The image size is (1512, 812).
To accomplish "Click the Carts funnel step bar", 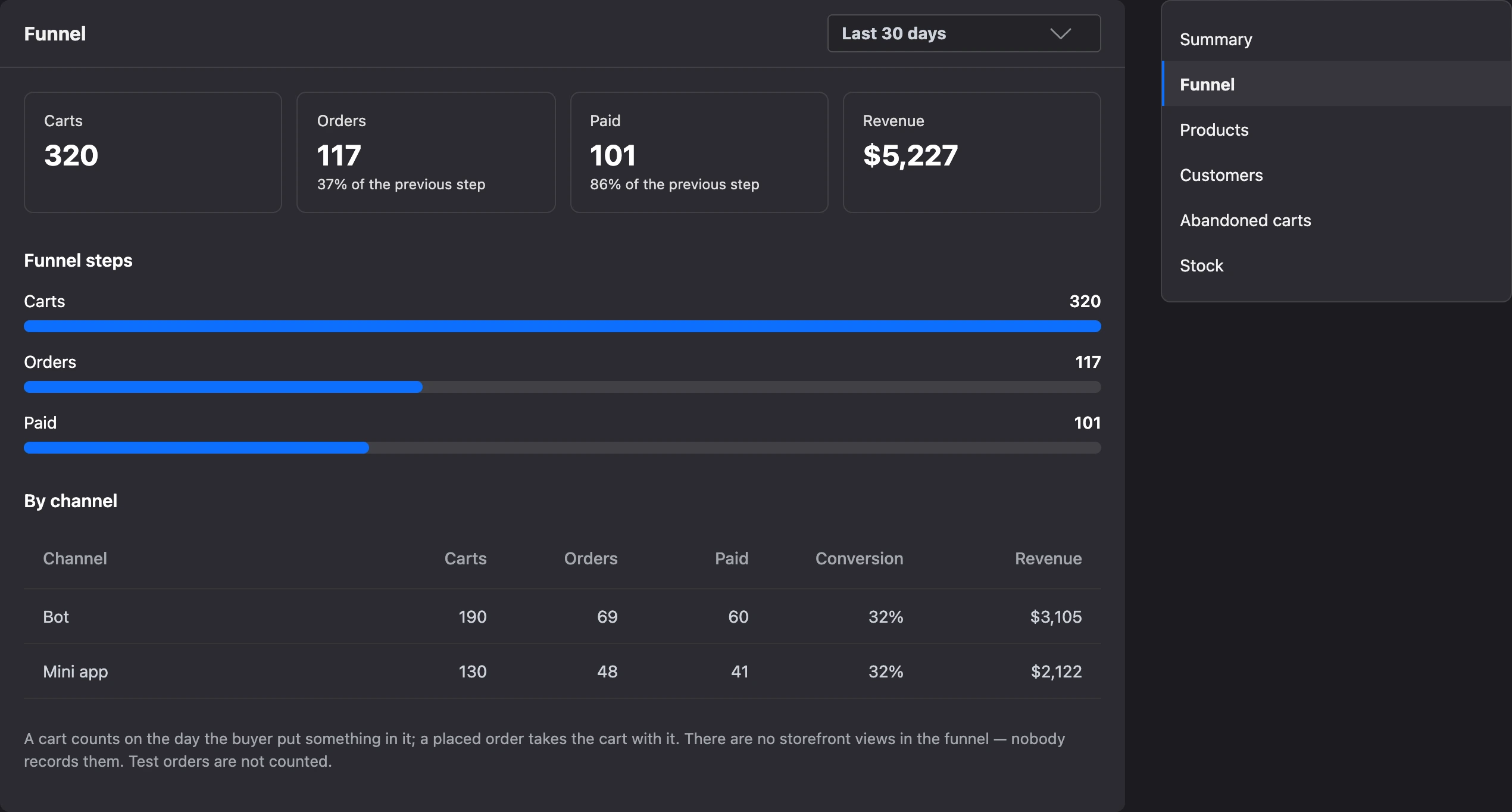I will tap(563, 326).
